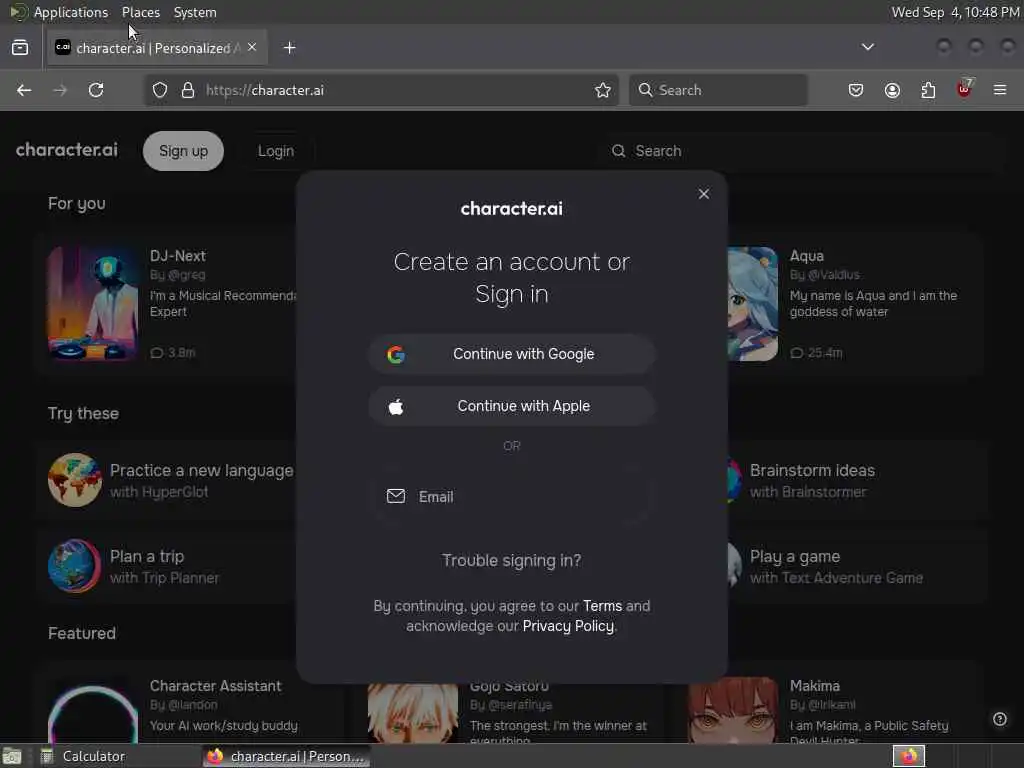
Task: Click the padlock site security icon
Action: (x=188, y=90)
